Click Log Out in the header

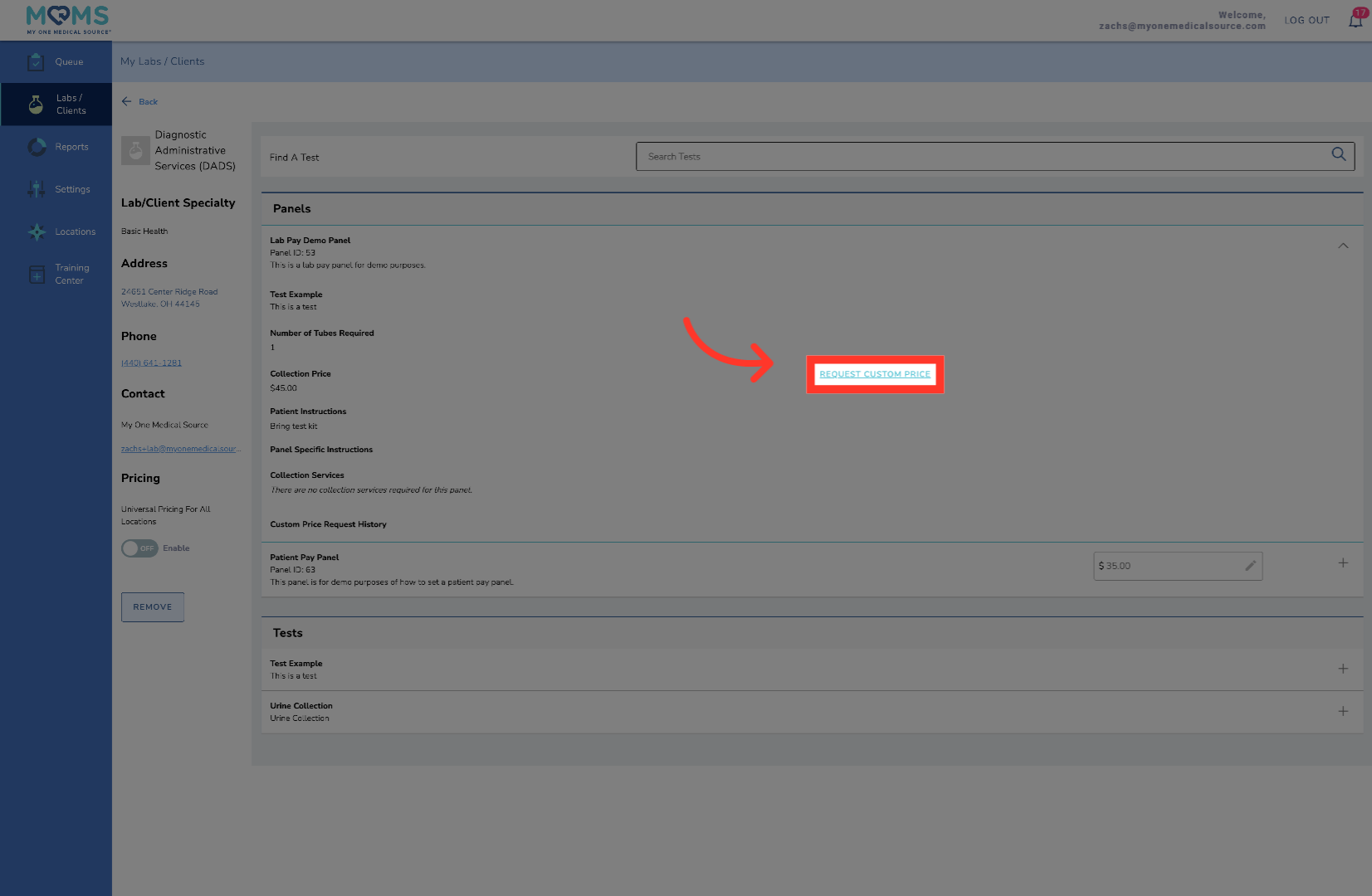click(x=1306, y=21)
